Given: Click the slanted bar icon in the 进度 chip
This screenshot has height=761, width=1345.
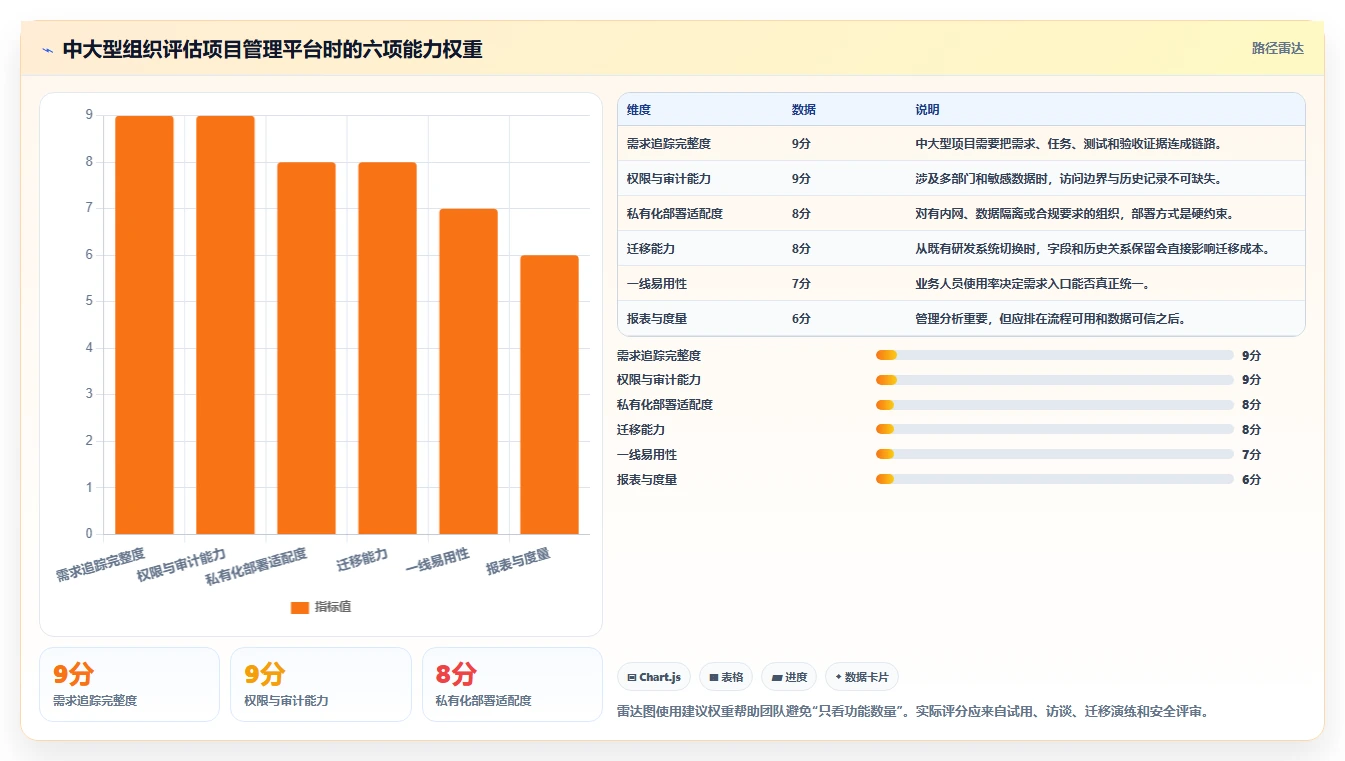Looking at the screenshot, I should point(777,677).
